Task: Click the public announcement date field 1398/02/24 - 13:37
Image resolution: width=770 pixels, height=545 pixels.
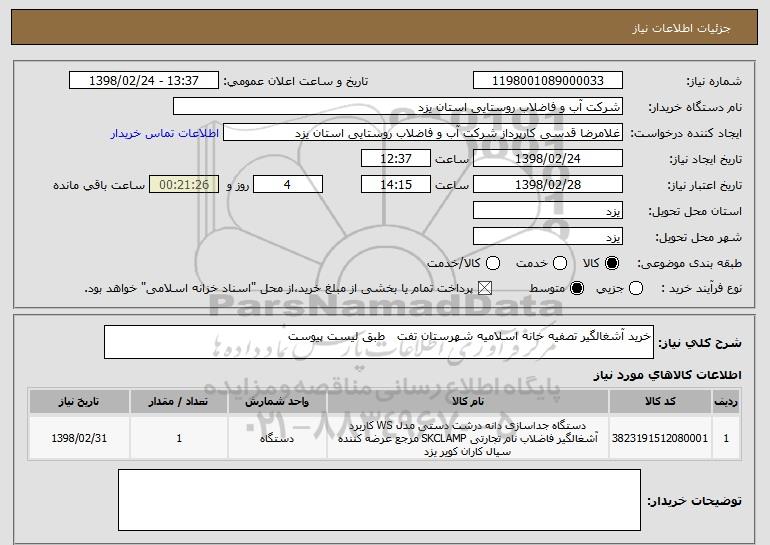Action: (x=144, y=81)
